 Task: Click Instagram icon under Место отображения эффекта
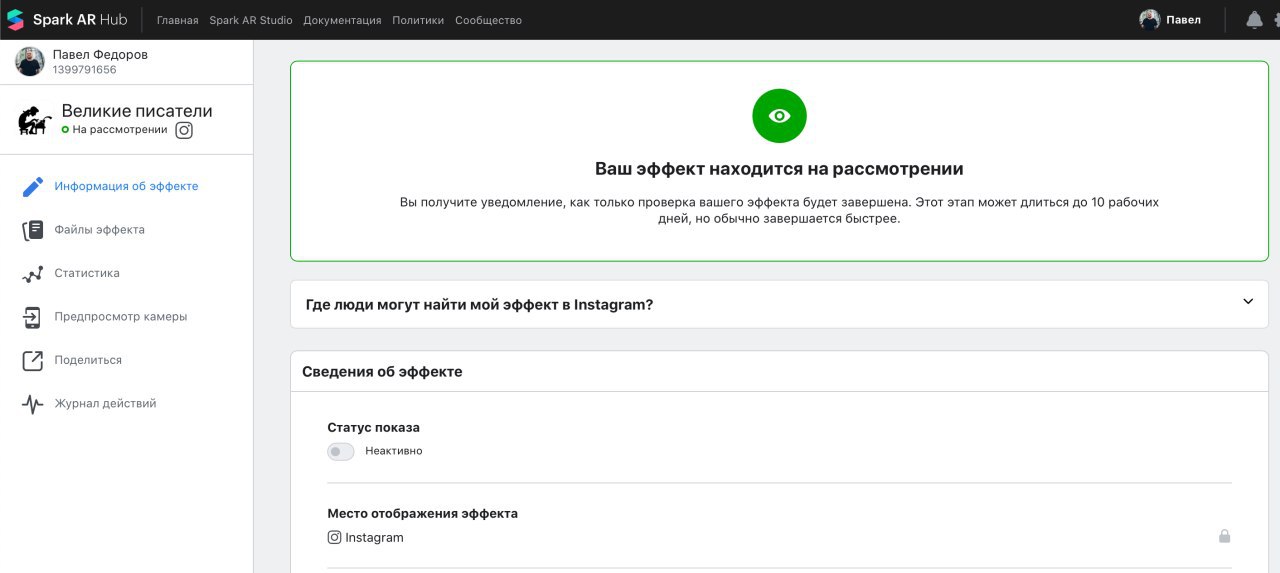tap(334, 537)
